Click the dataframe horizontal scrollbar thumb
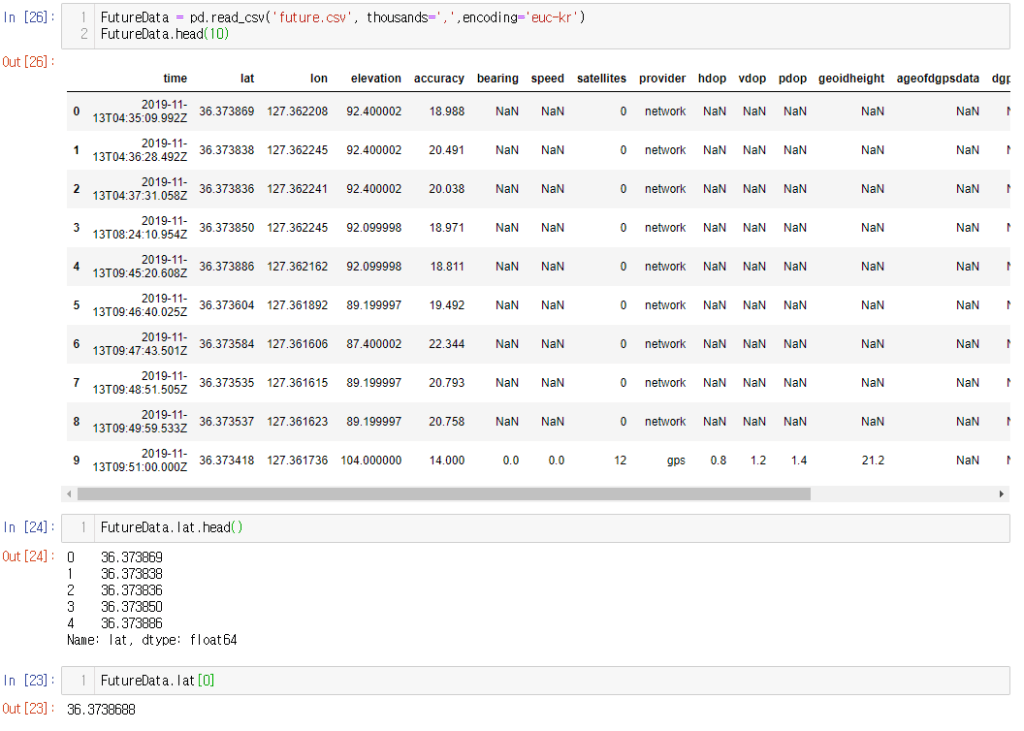This screenshot has width=1024, height=731. (443, 494)
